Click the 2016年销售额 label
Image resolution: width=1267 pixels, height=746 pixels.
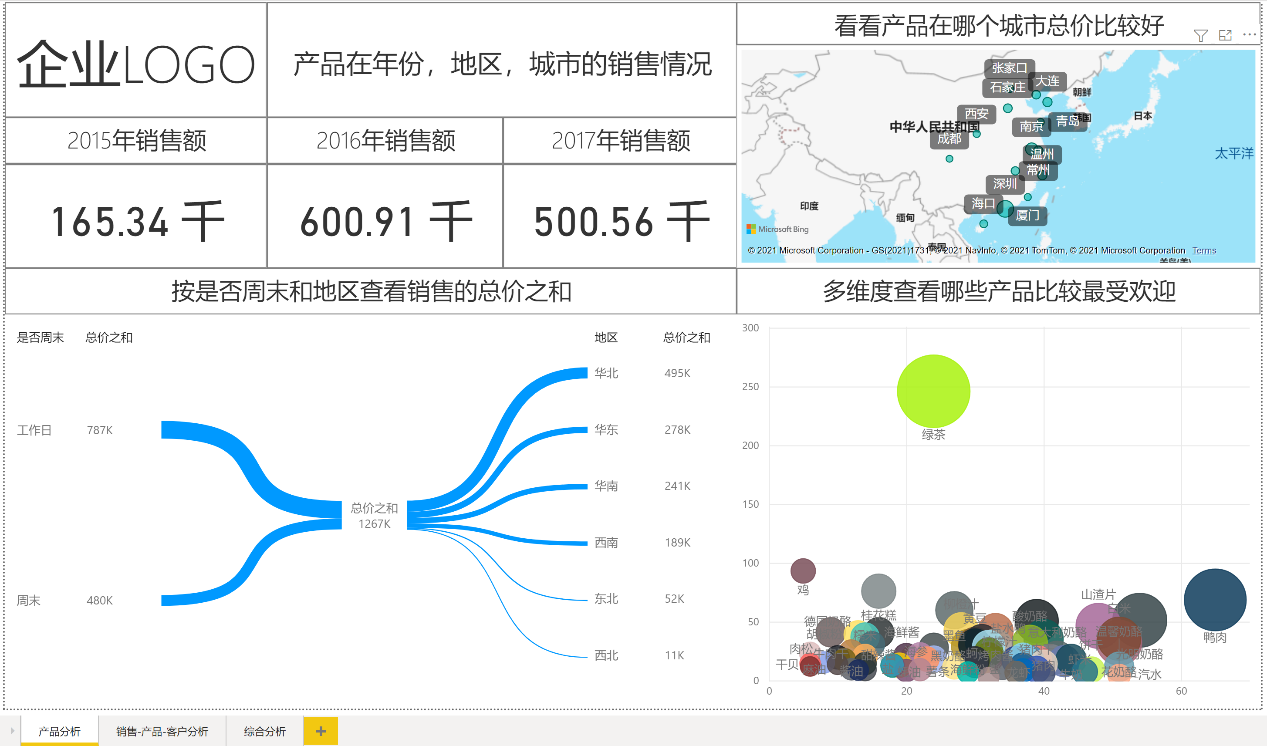[385, 141]
